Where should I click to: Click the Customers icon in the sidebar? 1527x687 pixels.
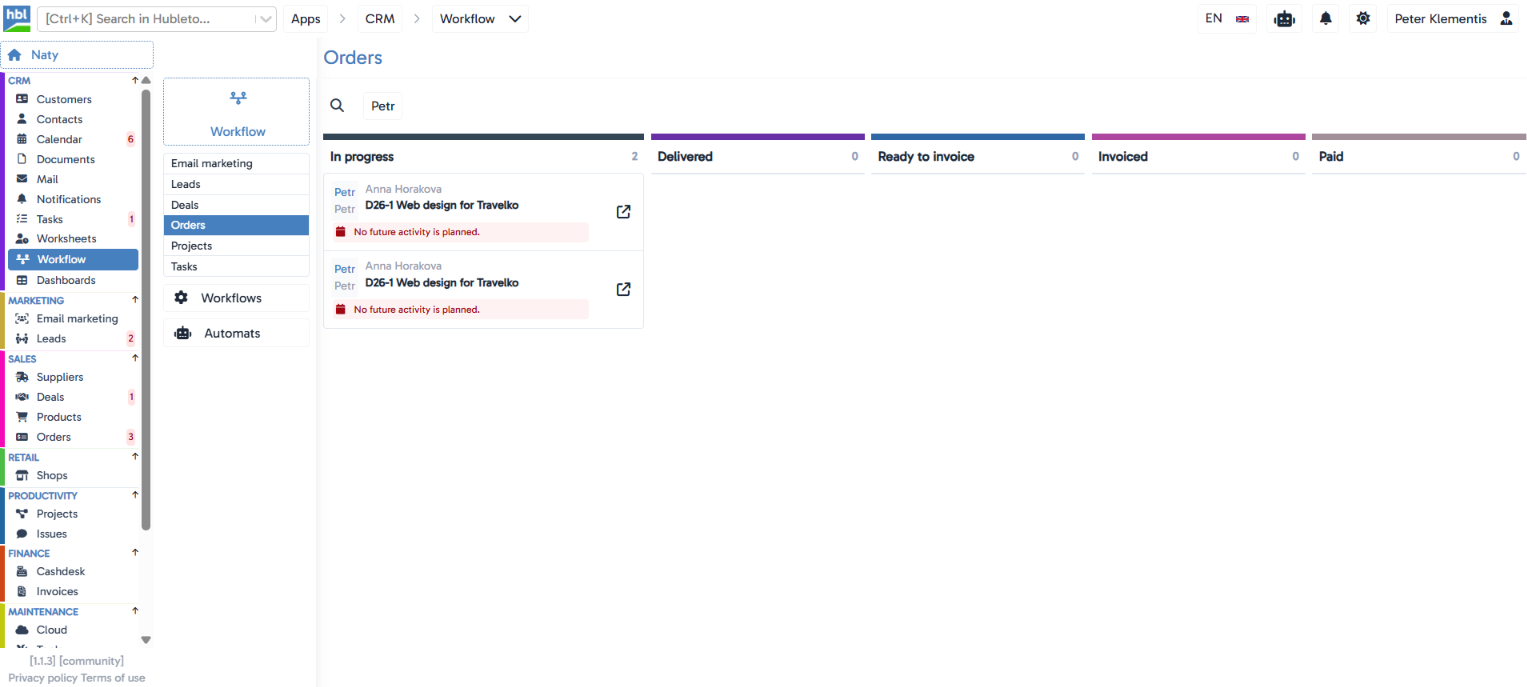click(x=22, y=99)
